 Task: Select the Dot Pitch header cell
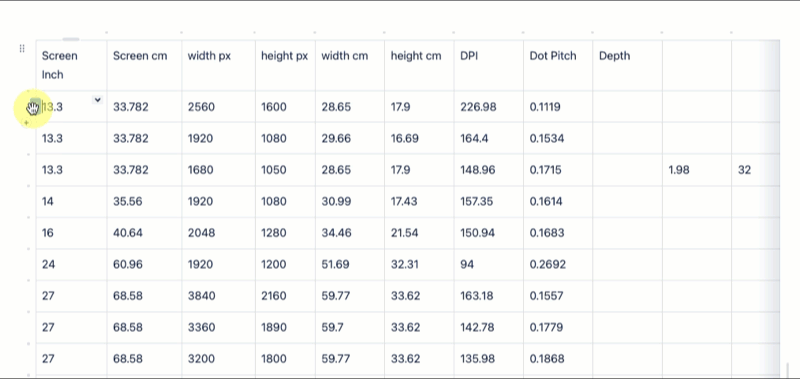click(558, 65)
